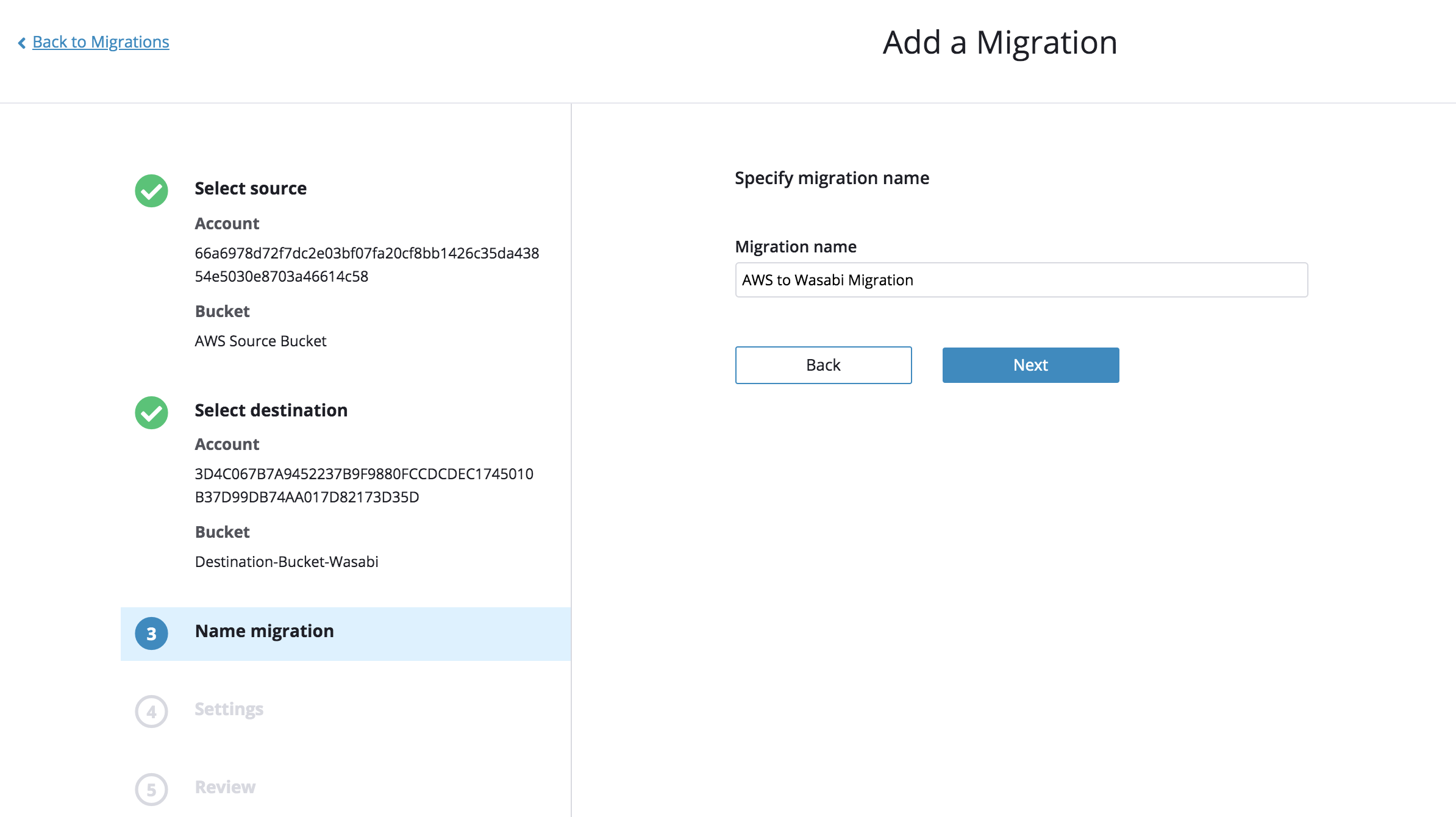
Task: Click the Back to Migrations link
Action: coord(101,42)
